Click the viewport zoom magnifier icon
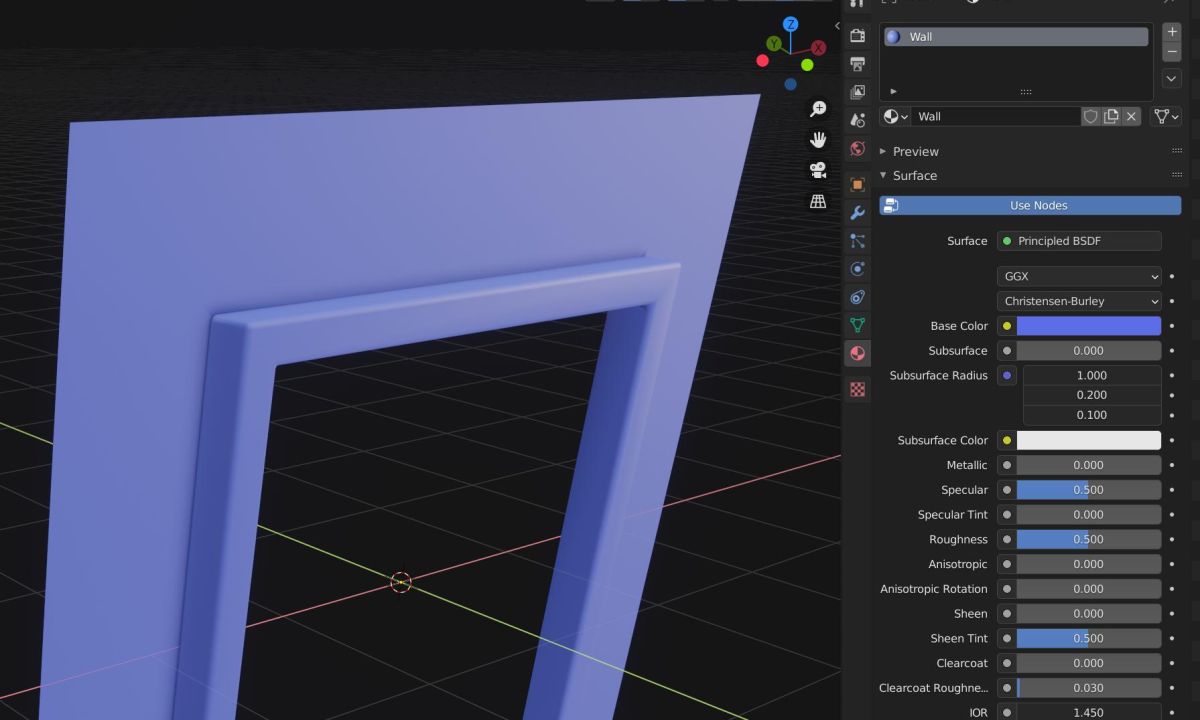Image resolution: width=1200 pixels, height=720 pixels. [818, 109]
